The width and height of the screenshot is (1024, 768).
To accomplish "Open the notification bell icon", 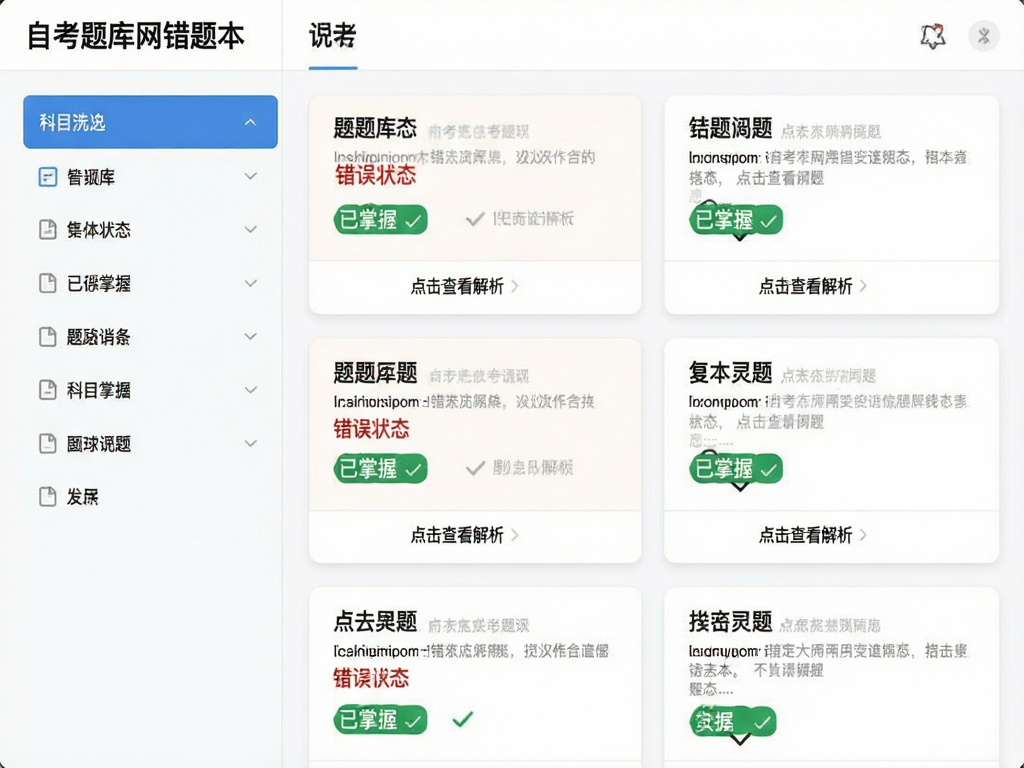I will pyautogui.click(x=933, y=37).
